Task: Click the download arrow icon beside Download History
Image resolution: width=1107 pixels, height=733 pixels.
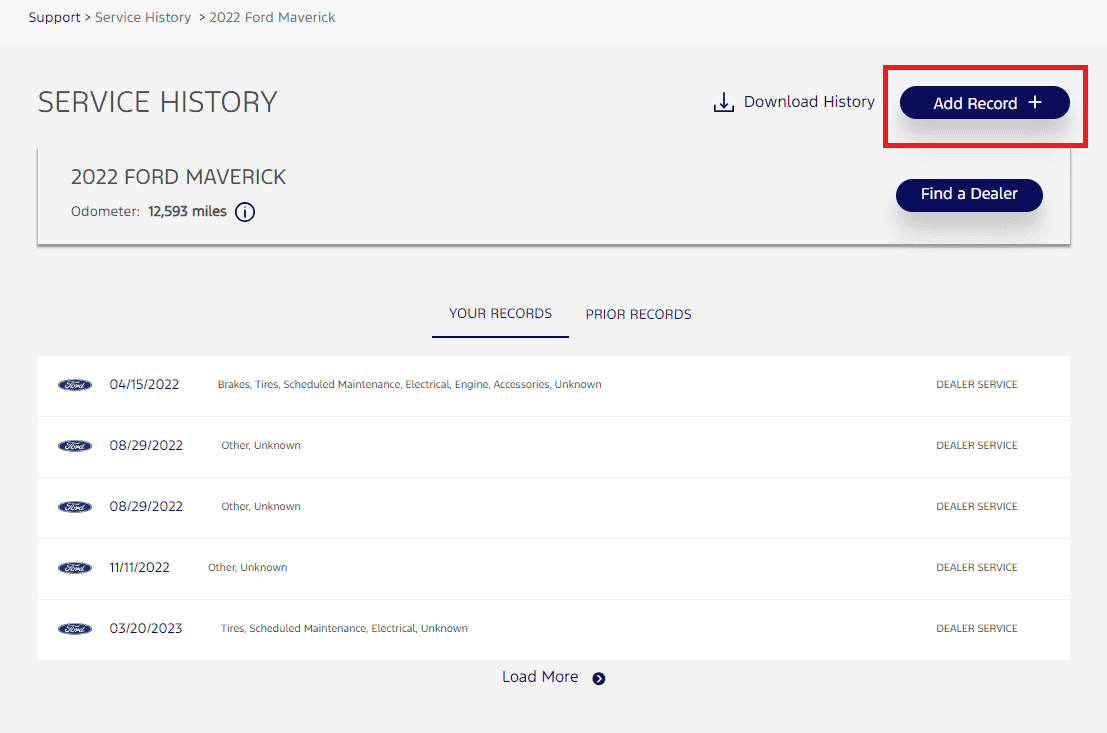Action: click(724, 102)
